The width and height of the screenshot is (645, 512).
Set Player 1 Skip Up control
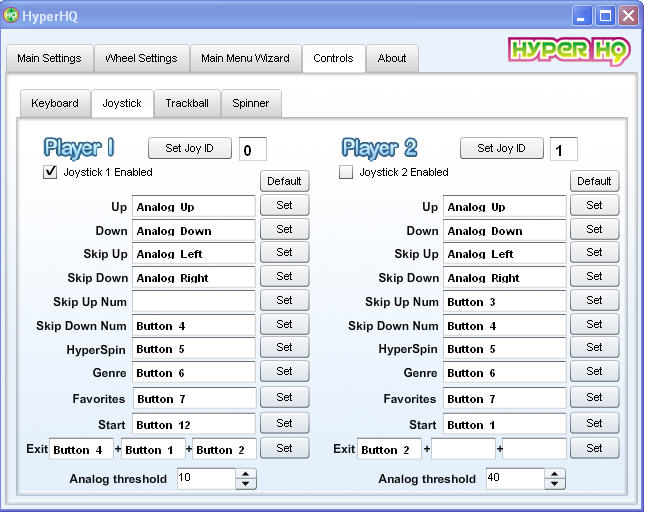pyautogui.click(x=284, y=252)
